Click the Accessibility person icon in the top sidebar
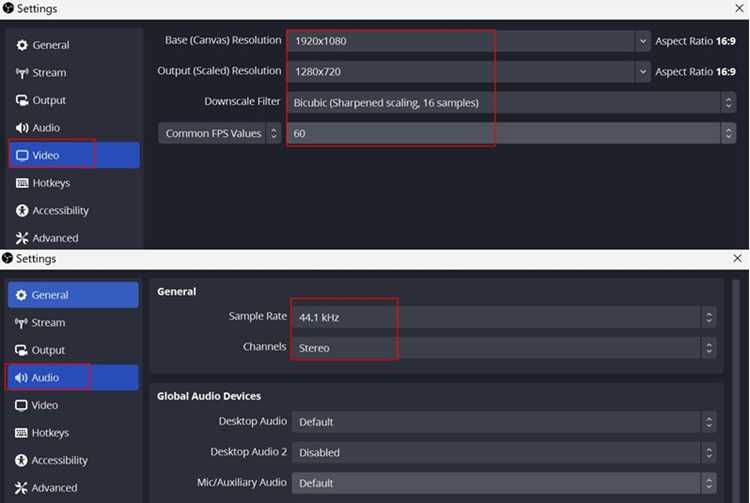This screenshot has width=750, height=503. click(22, 210)
